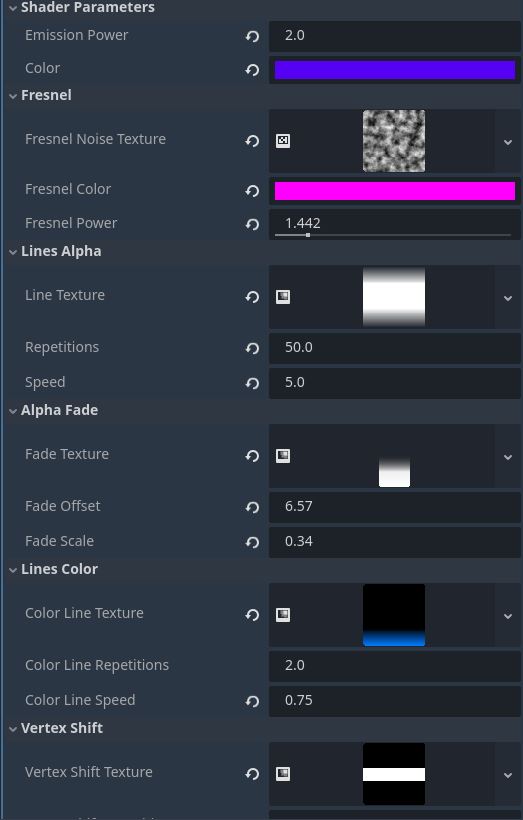Open the purple Color swatch picker

click(x=395, y=70)
